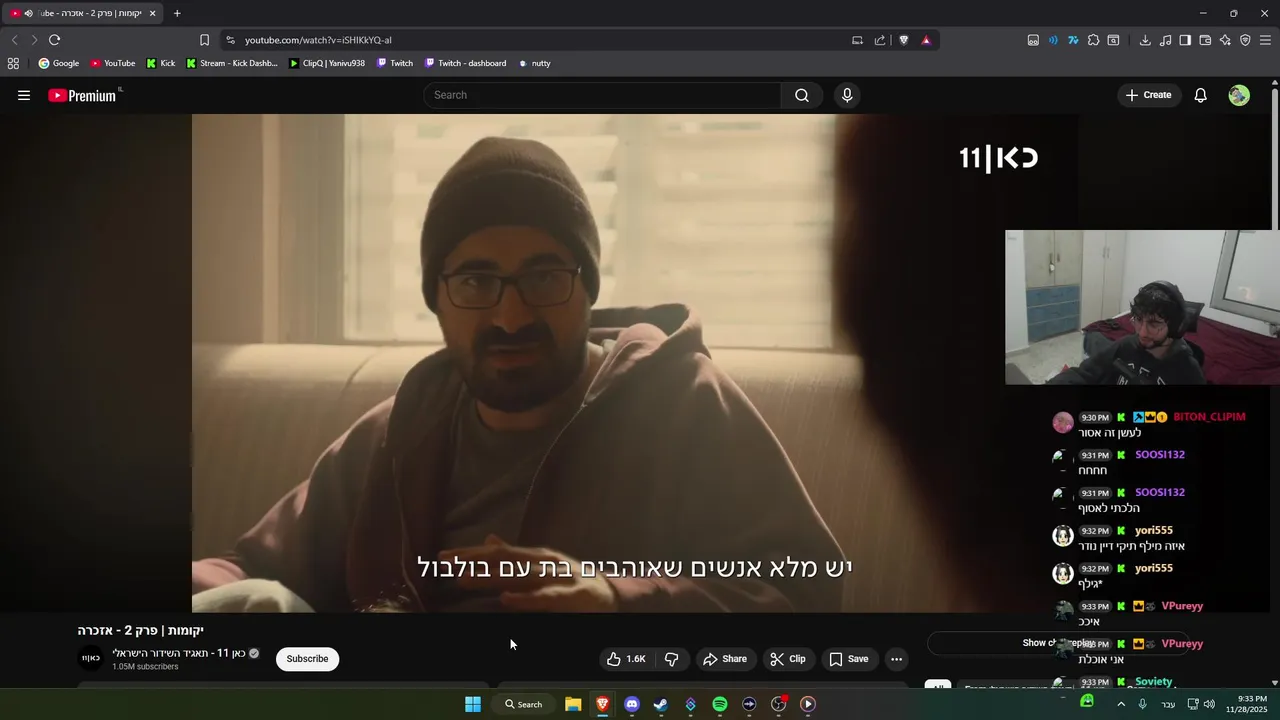Switch the עבר input language indicator
This screenshot has width=1280, height=720.
(1168, 704)
